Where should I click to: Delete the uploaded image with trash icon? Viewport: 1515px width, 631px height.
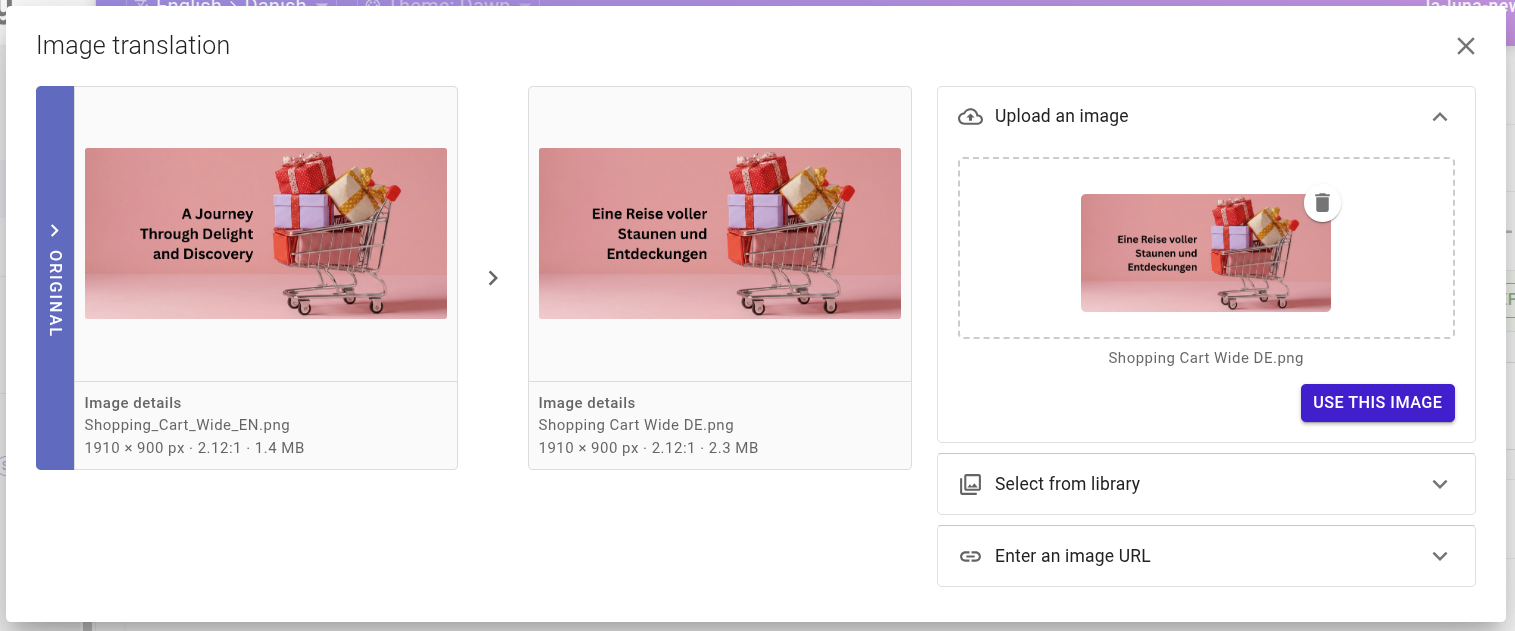[x=1322, y=203]
